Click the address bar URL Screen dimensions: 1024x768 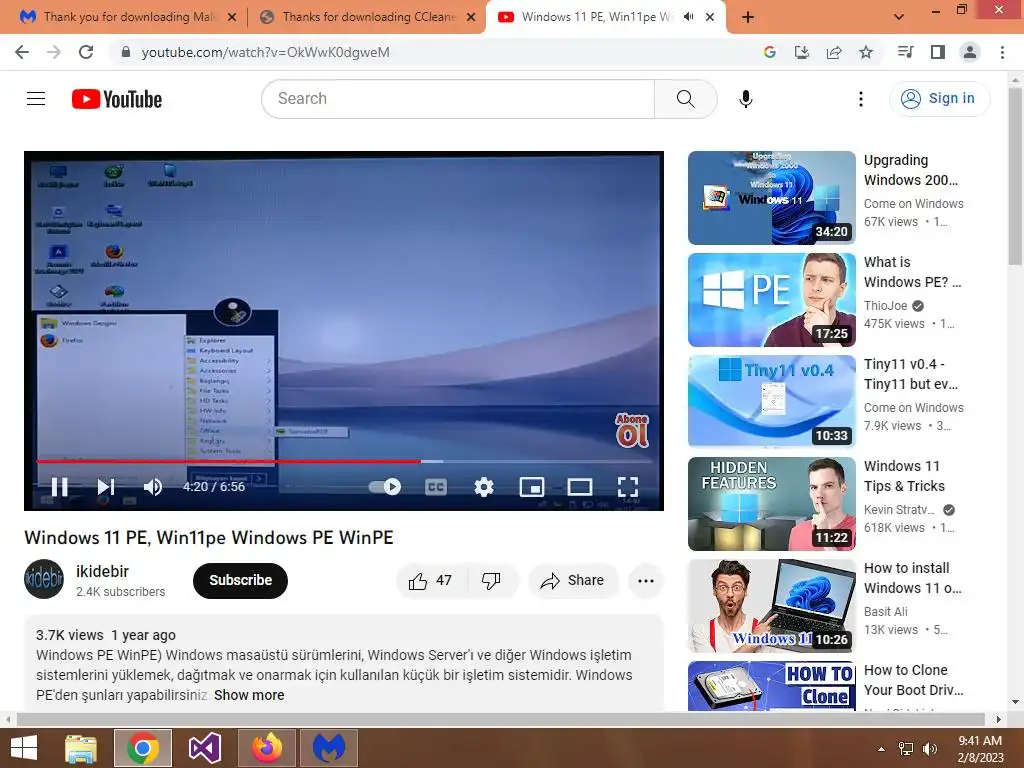tap(265, 52)
